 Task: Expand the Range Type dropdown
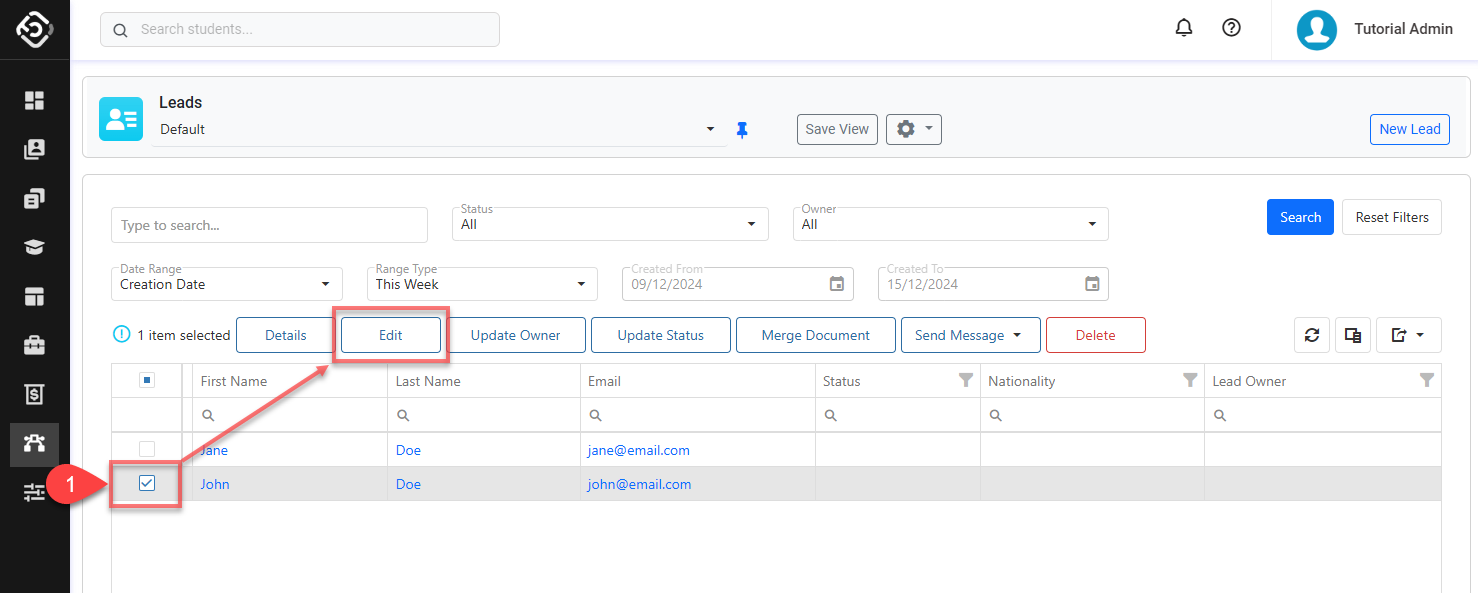click(482, 284)
